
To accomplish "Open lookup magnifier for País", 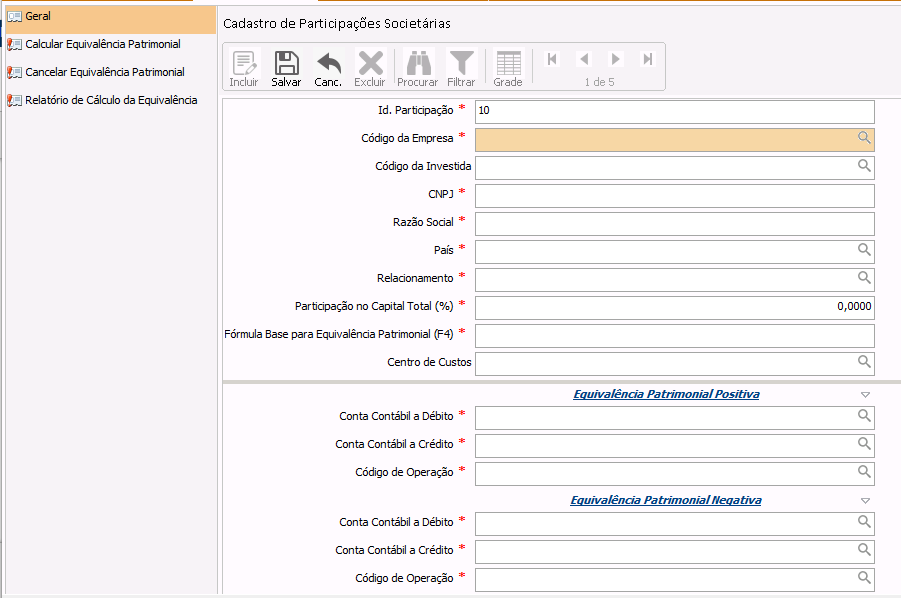I will (x=864, y=249).
